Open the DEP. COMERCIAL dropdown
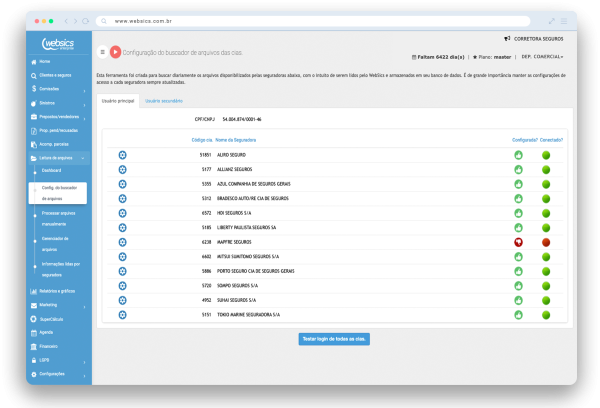The width and height of the screenshot is (600, 408). coord(543,57)
